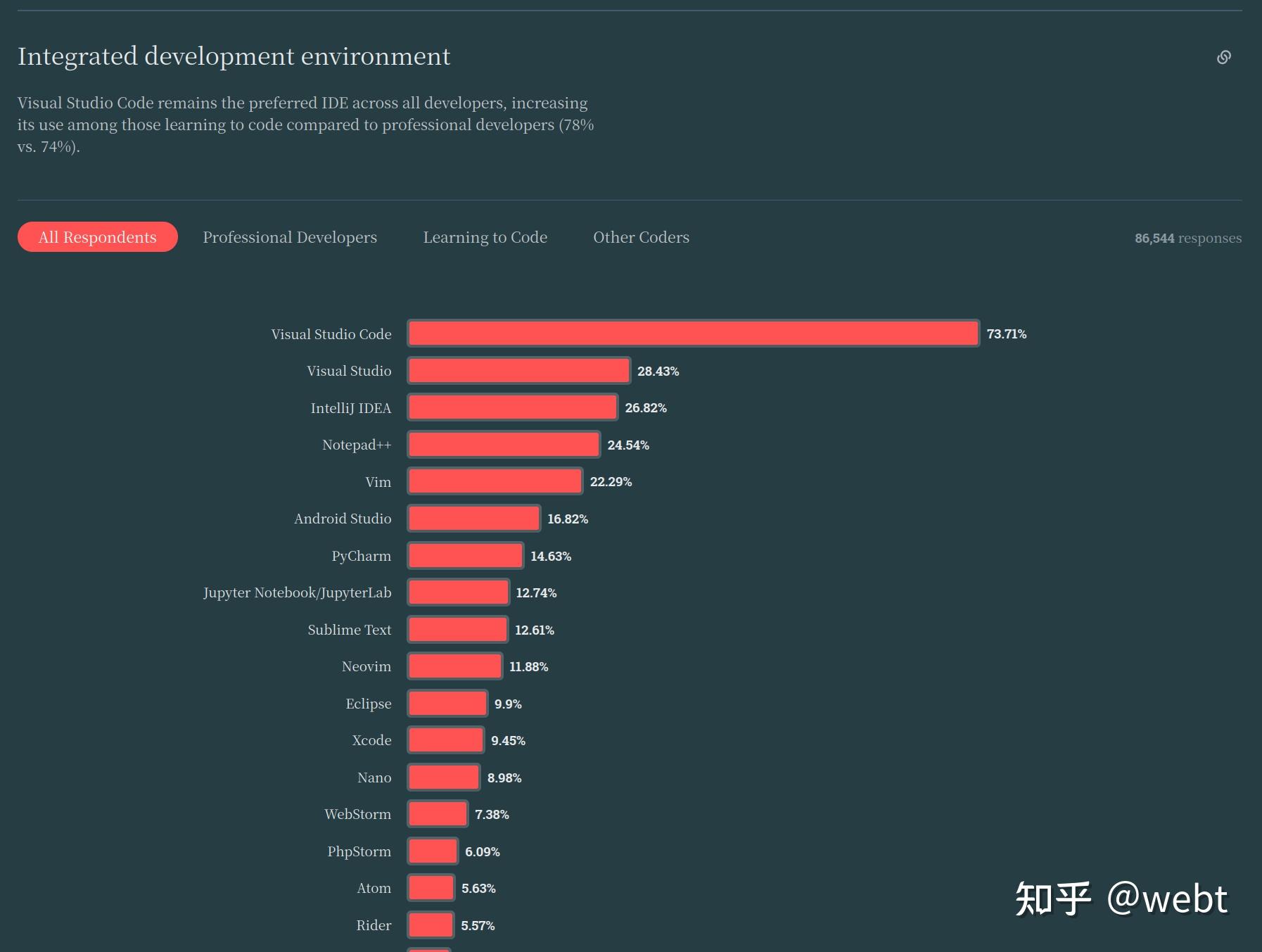Click the 22.29% value

pos(611,482)
